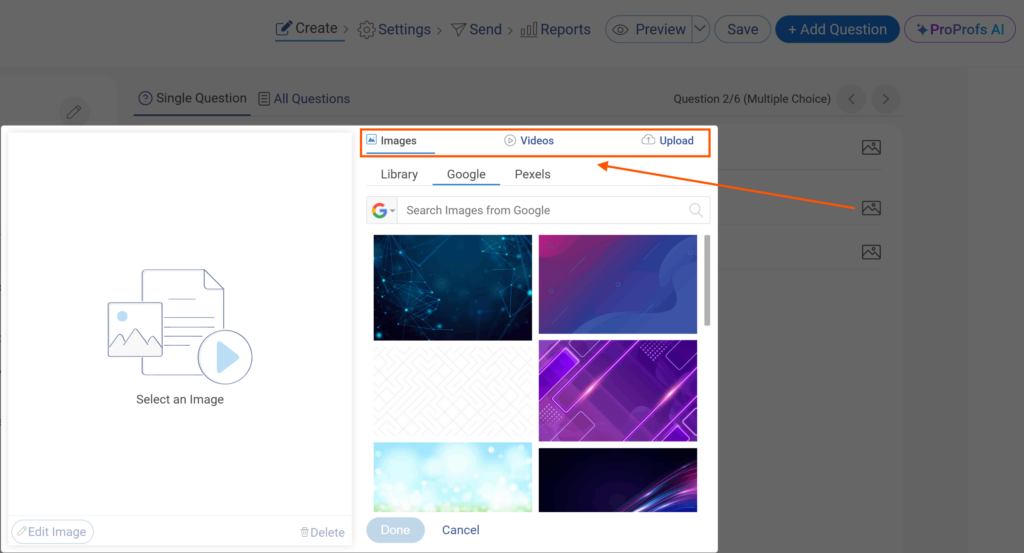Click the picture icon next to Images
Screen dimensions: 1024x553
pos(372,140)
